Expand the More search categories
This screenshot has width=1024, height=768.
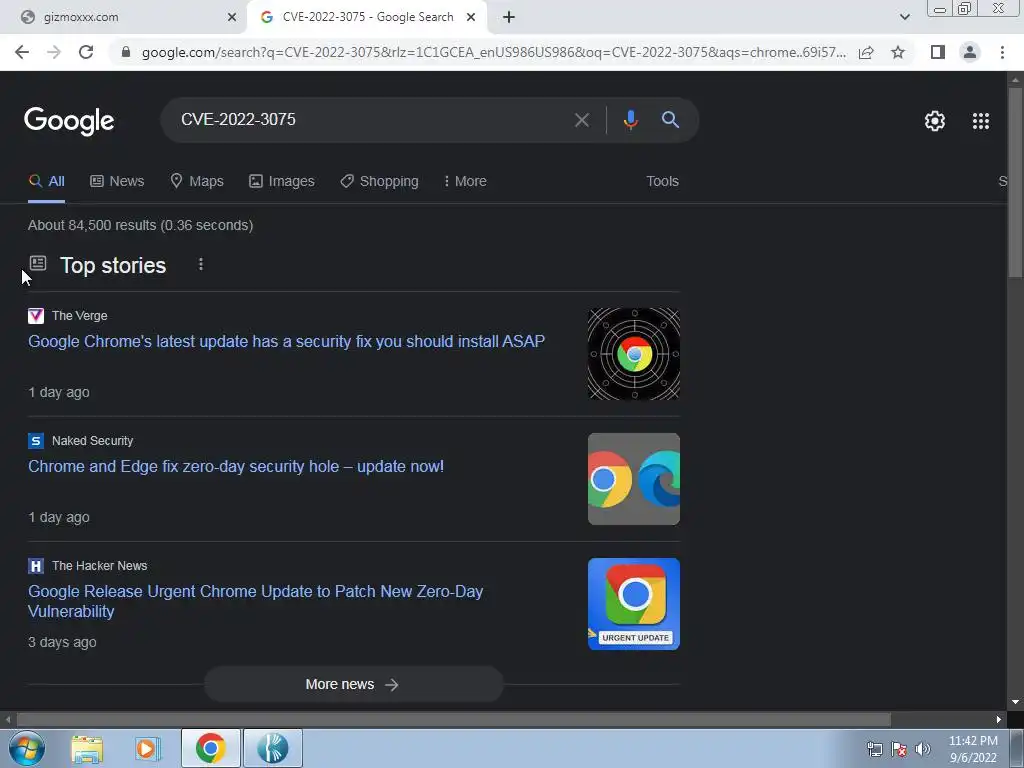465,182
